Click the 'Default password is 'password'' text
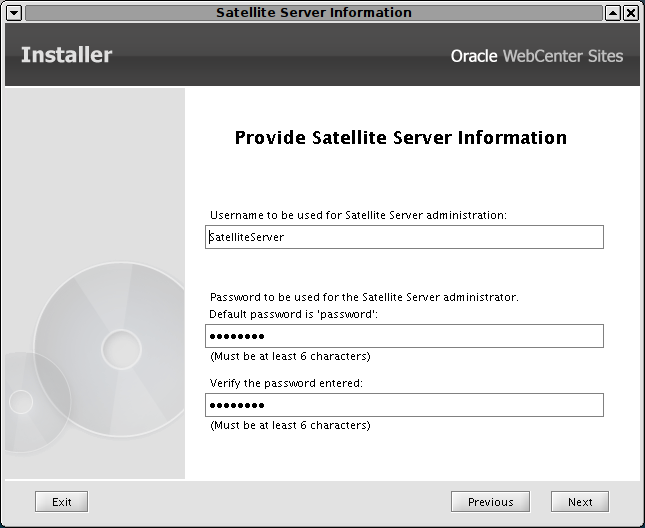645x528 pixels. pyautogui.click(x=293, y=314)
